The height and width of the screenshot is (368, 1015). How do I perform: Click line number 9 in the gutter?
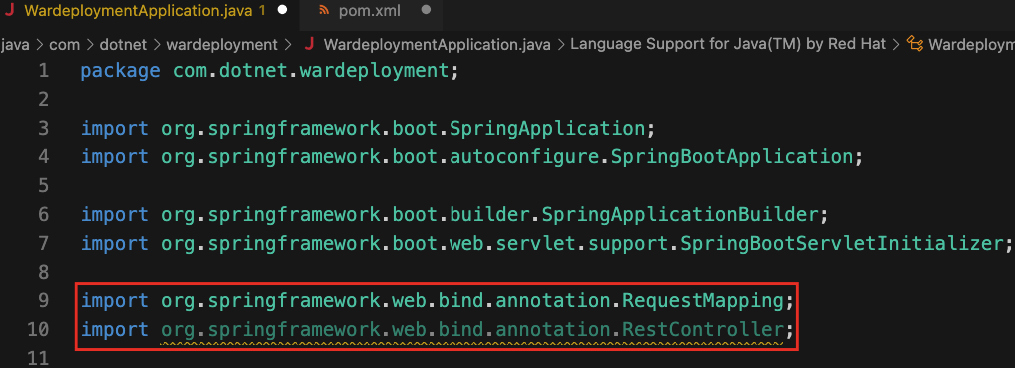pyautogui.click(x=43, y=301)
